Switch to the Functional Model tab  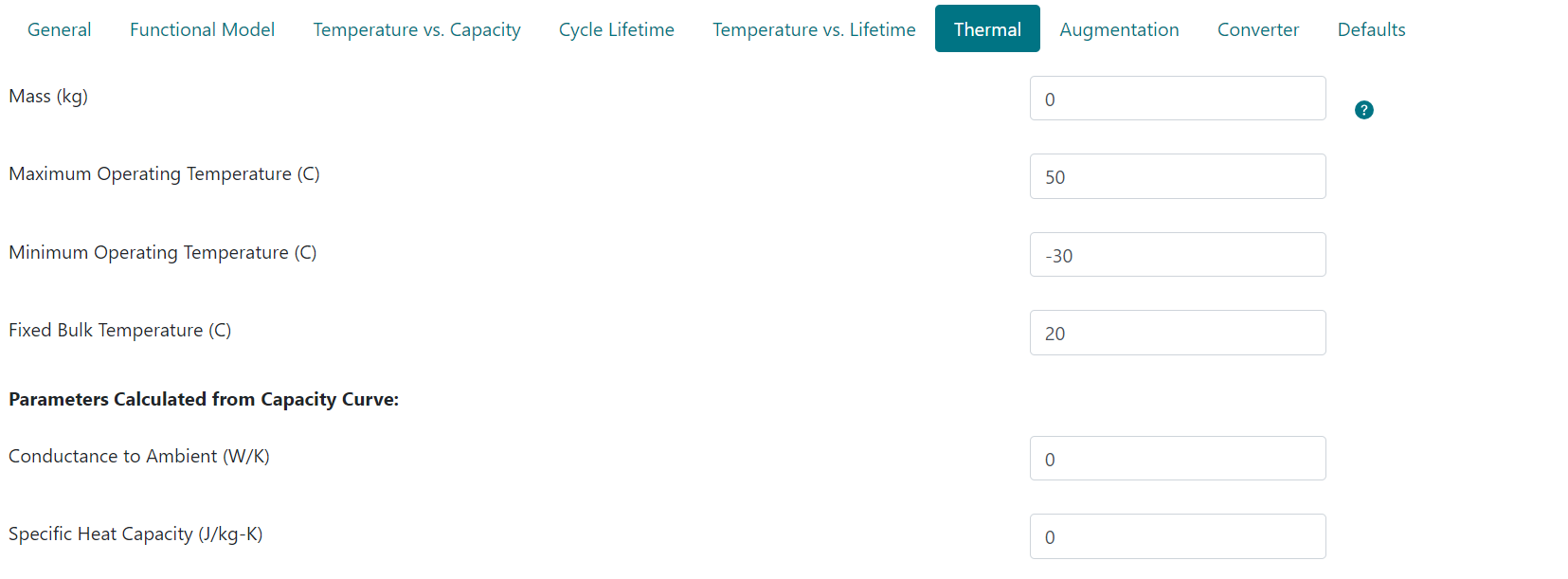click(x=202, y=29)
